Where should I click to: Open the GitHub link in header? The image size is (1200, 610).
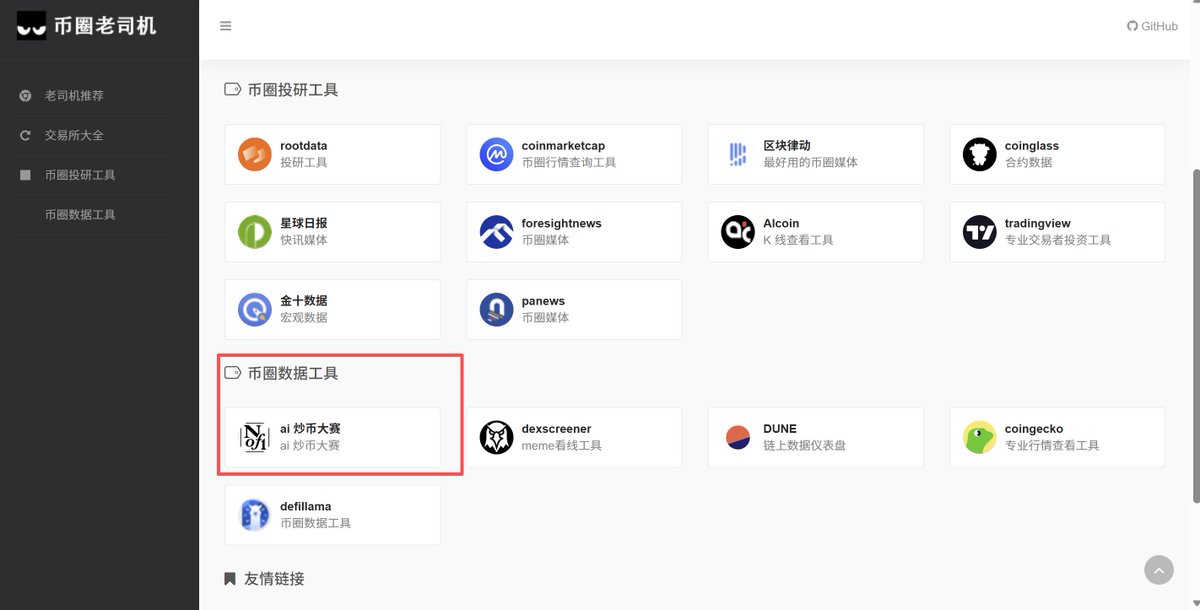(1152, 26)
